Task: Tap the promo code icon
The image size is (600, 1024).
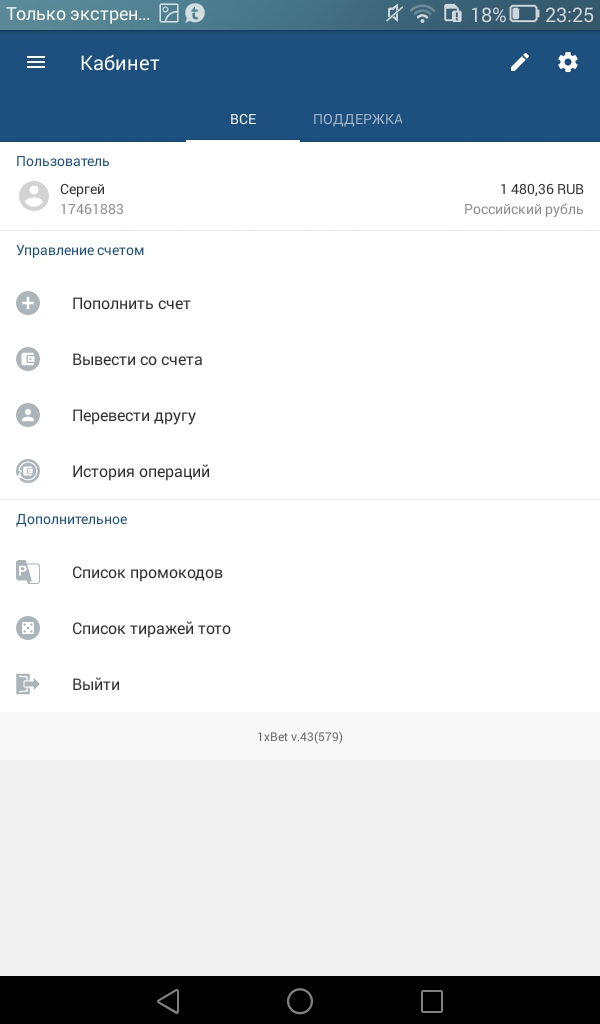Action: point(28,572)
